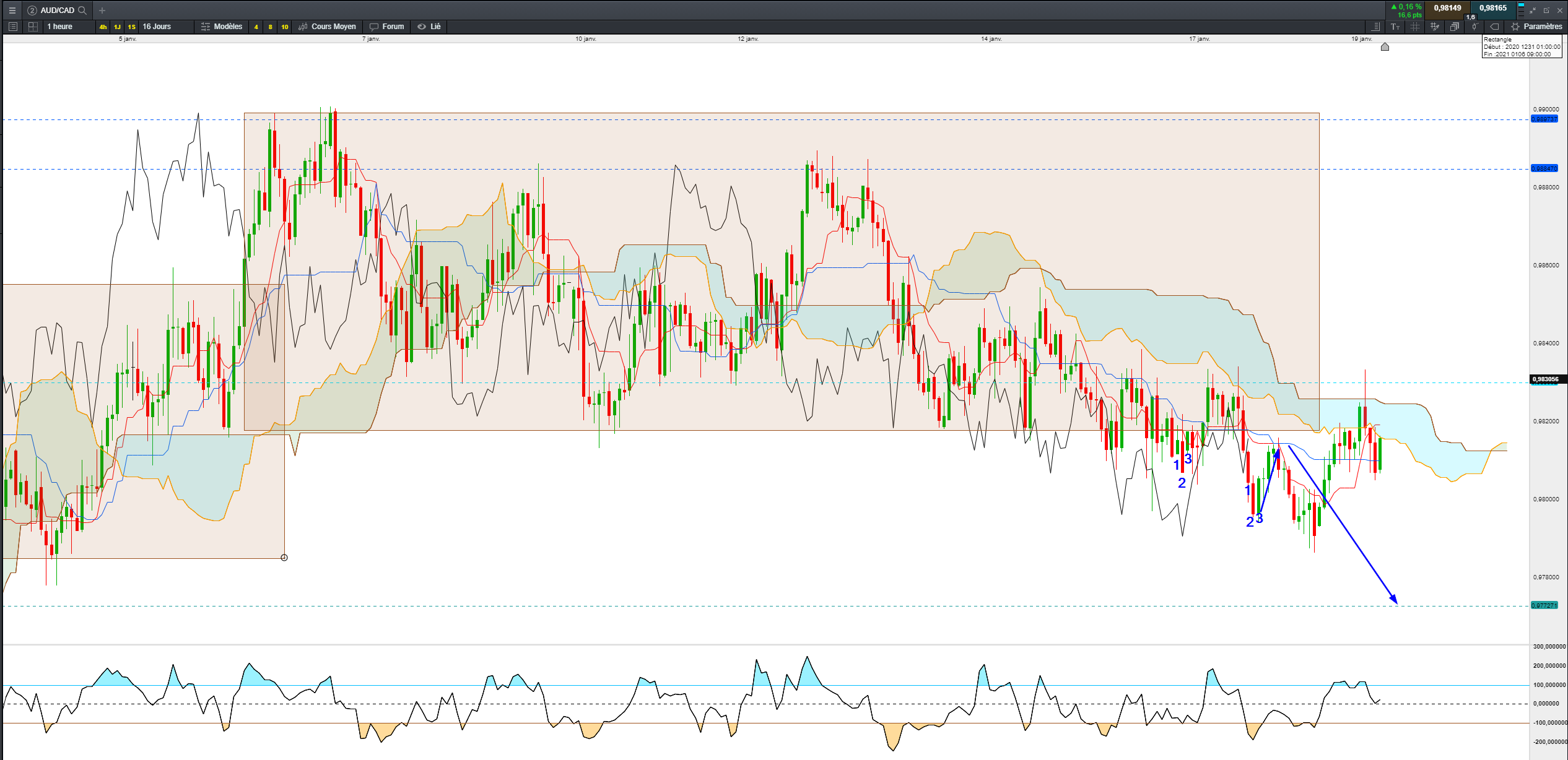Click the 0,986000 price axis value
This screenshot has width=1568, height=760.
1546,266
